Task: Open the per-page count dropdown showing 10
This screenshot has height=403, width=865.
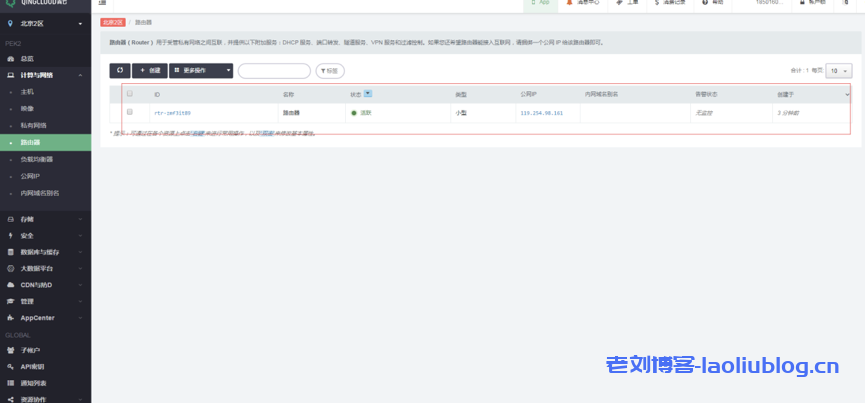Action: click(x=839, y=71)
